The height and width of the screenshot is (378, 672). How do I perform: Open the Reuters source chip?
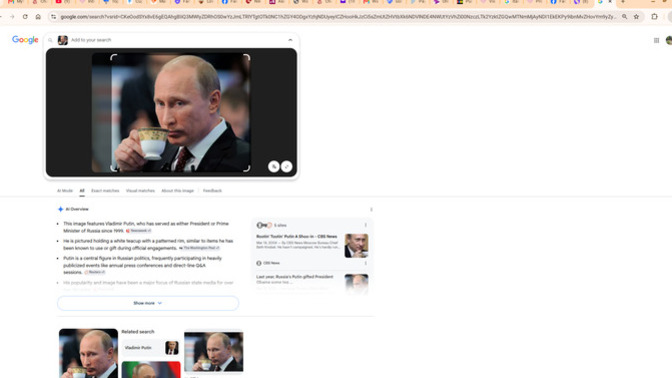click(95, 272)
